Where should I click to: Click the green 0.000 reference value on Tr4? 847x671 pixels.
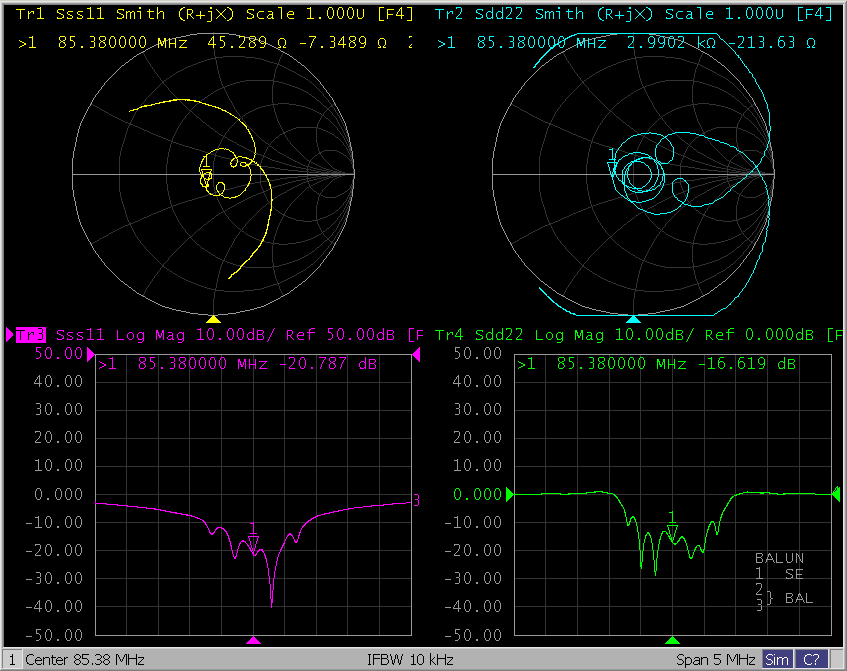pos(478,494)
